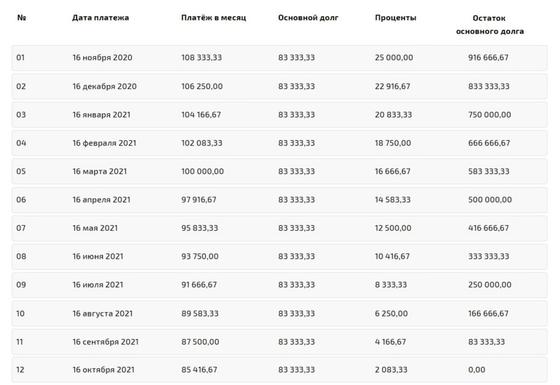Click the payment '95 833,33'

pos(199,228)
